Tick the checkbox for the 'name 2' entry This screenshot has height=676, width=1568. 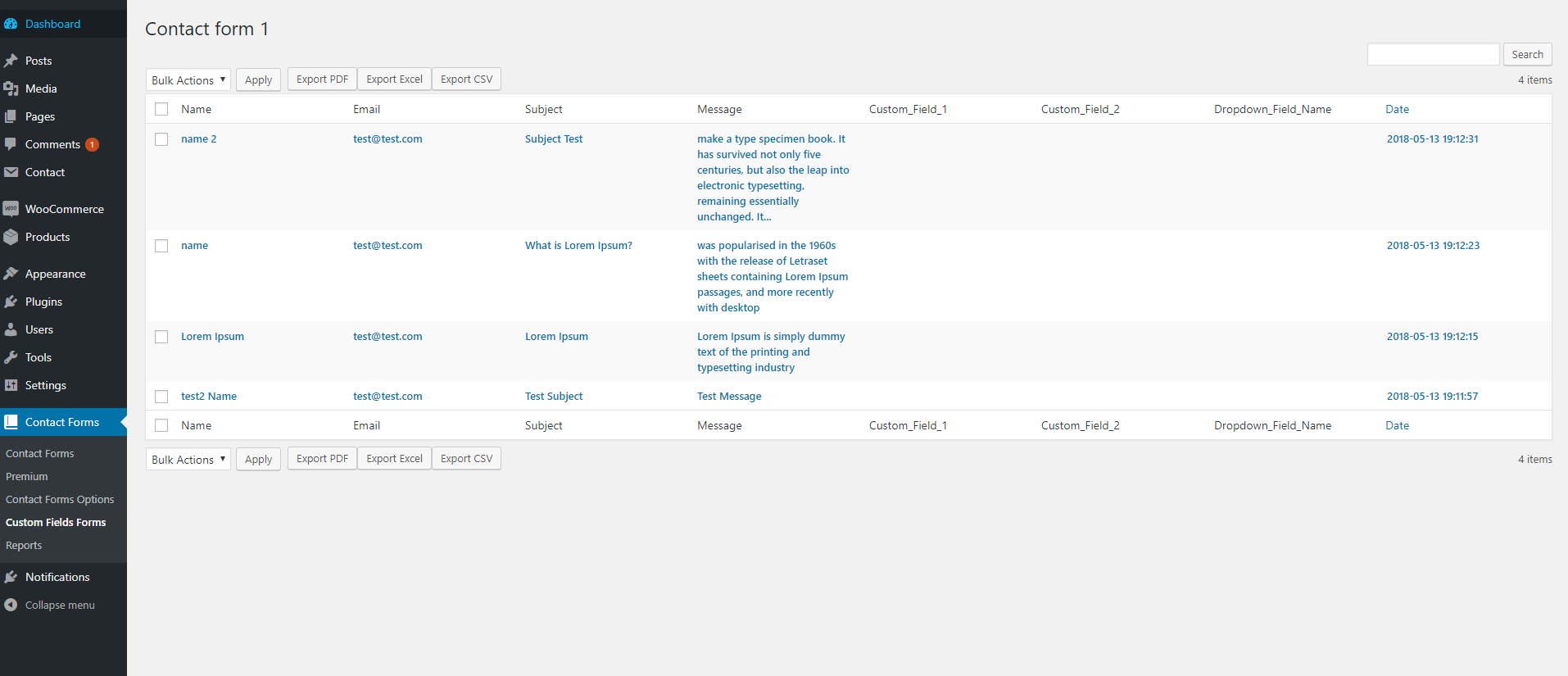pos(161,139)
